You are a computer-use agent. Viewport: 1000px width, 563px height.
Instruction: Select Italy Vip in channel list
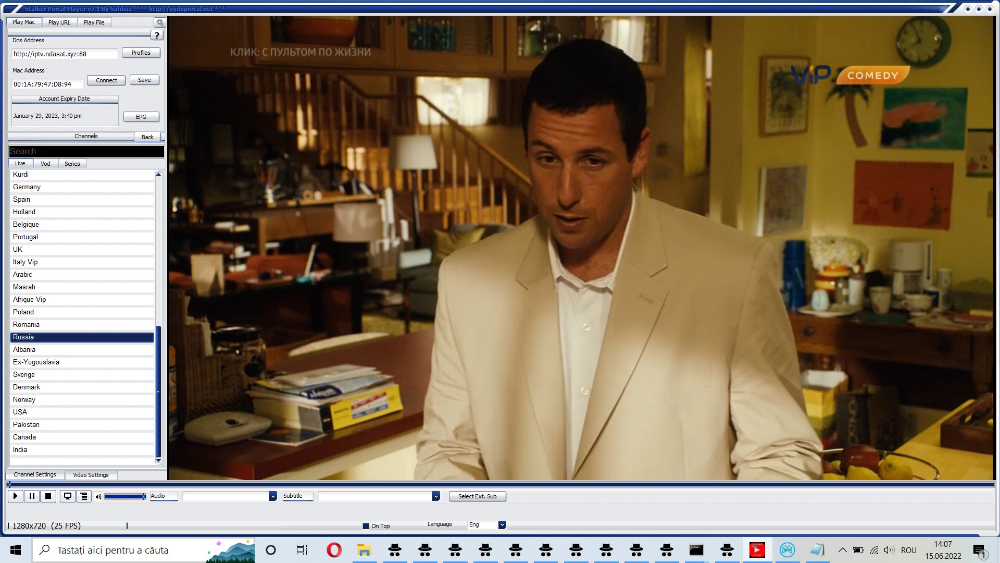(x=82, y=262)
